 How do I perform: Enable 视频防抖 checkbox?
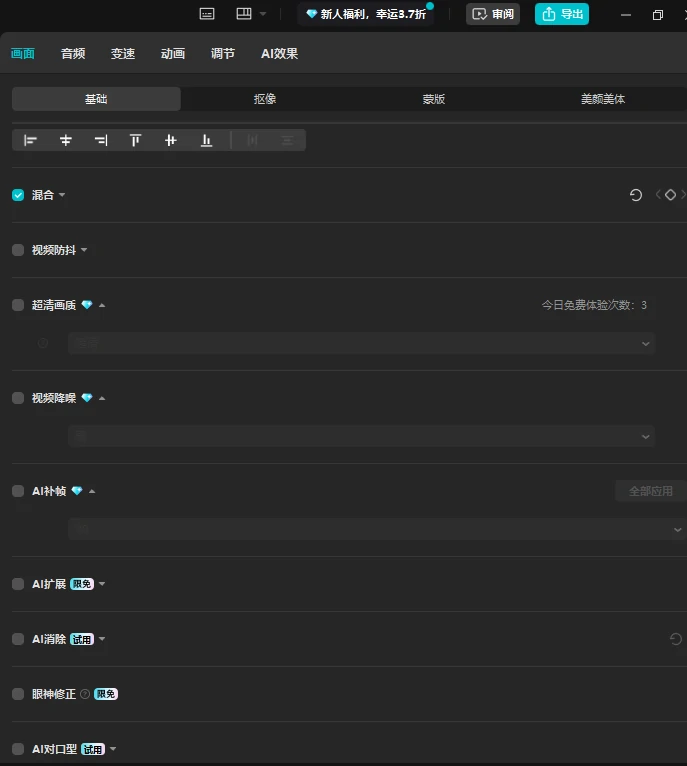[x=18, y=250]
